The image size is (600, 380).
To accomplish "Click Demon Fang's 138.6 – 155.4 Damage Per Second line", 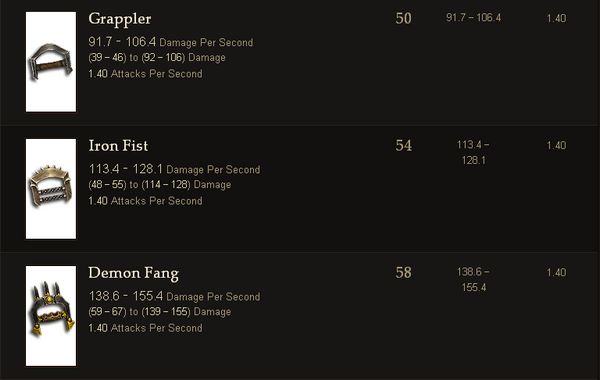I will [x=174, y=296].
